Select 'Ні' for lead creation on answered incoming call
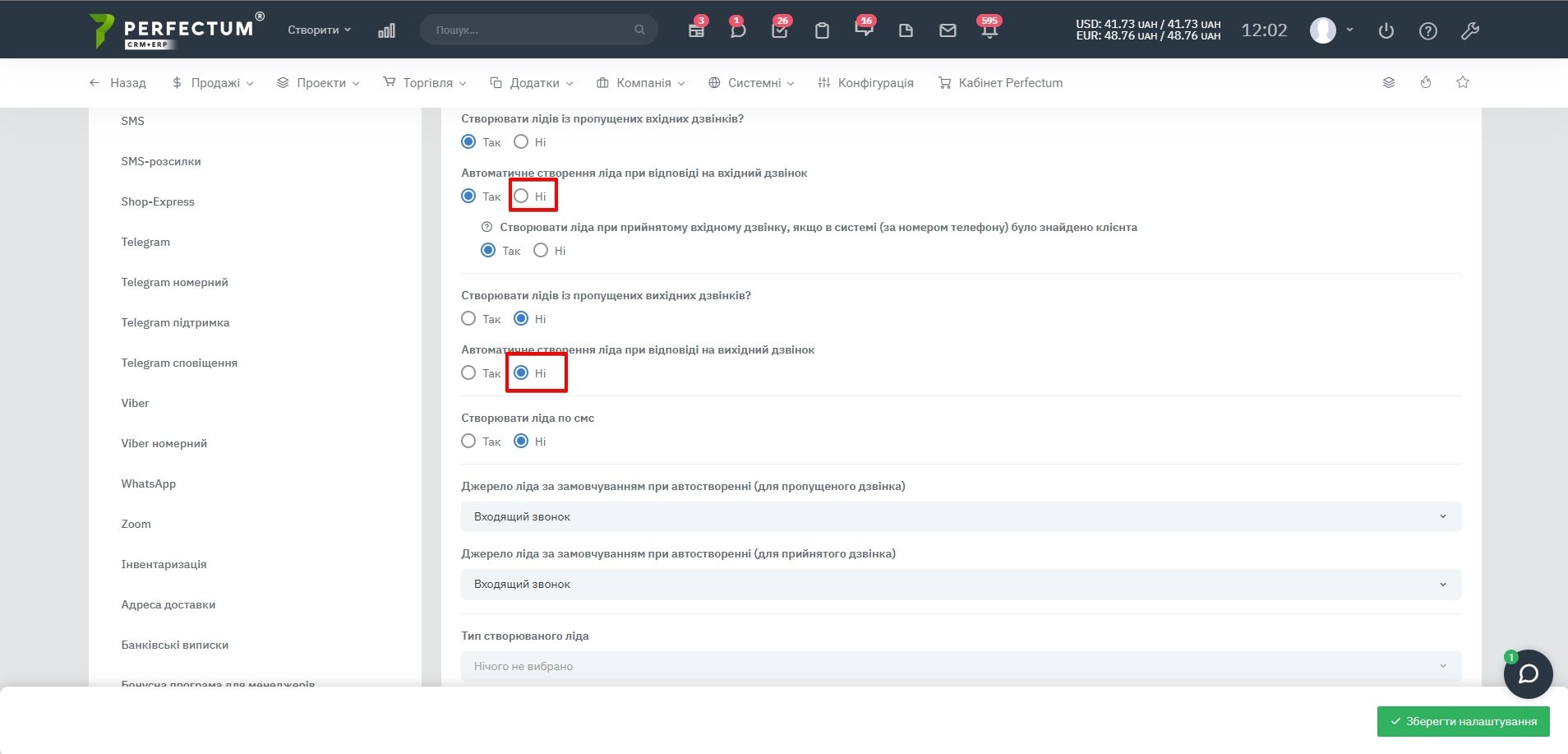This screenshot has width=1568, height=754. pyautogui.click(x=521, y=196)
